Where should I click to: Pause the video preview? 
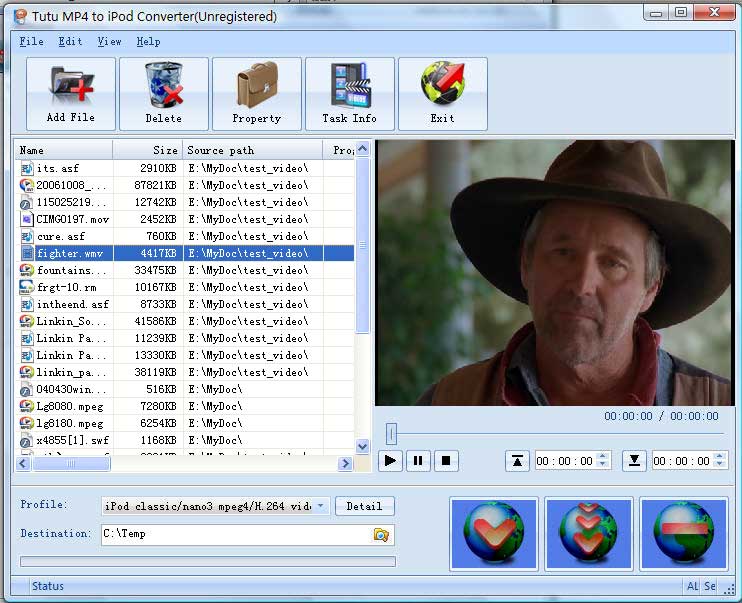tap(418, 461)
